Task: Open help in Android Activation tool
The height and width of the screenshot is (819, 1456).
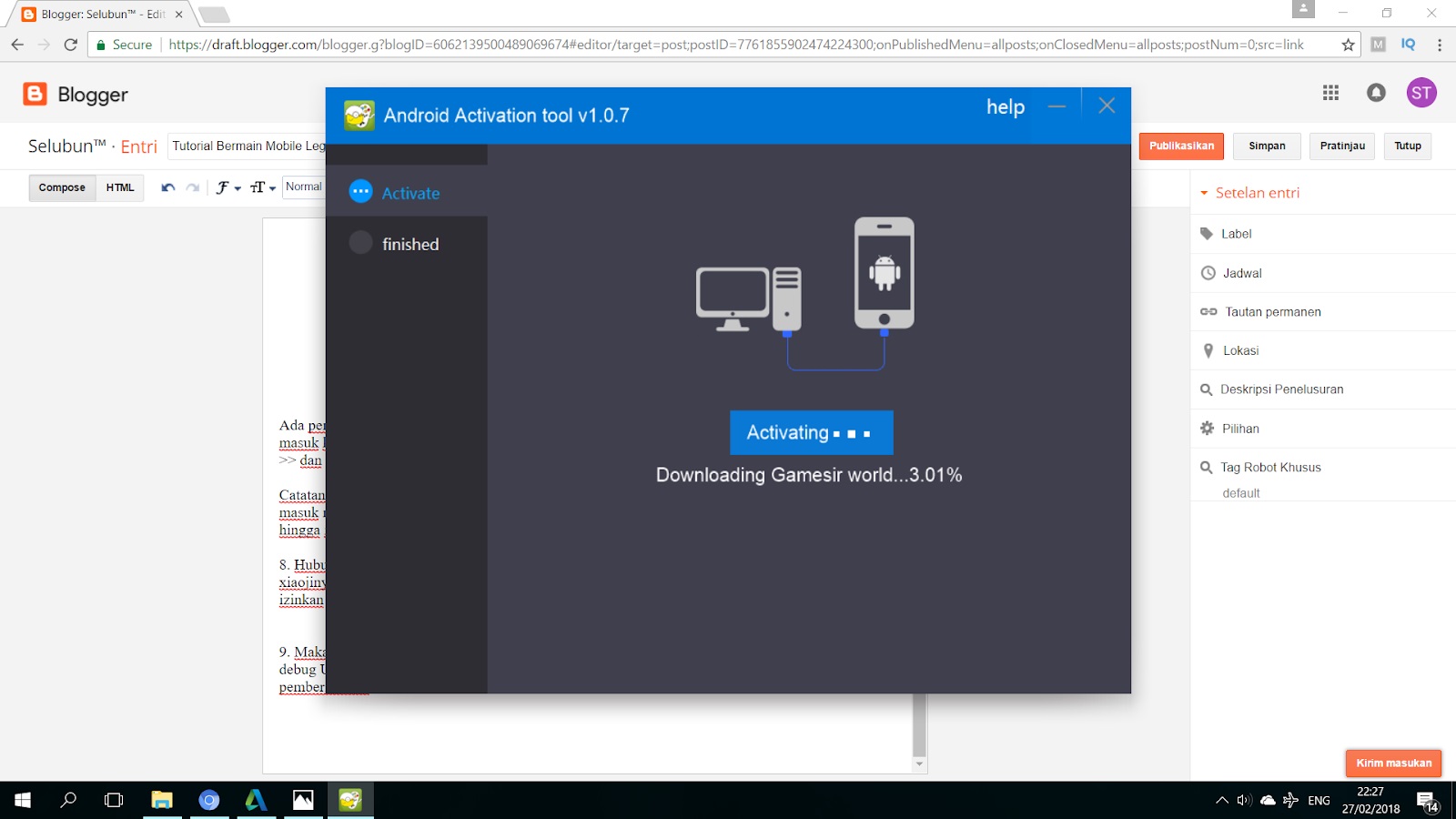Action: pos(1006,107)
